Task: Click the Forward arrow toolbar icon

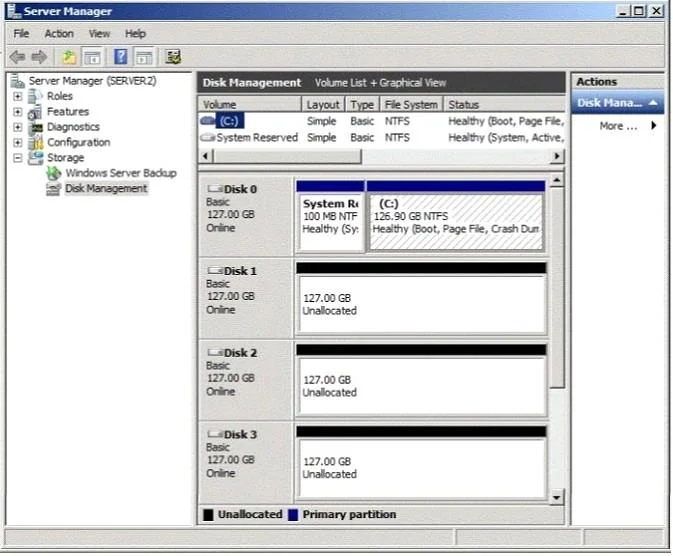Action: (x=39, y=57)
